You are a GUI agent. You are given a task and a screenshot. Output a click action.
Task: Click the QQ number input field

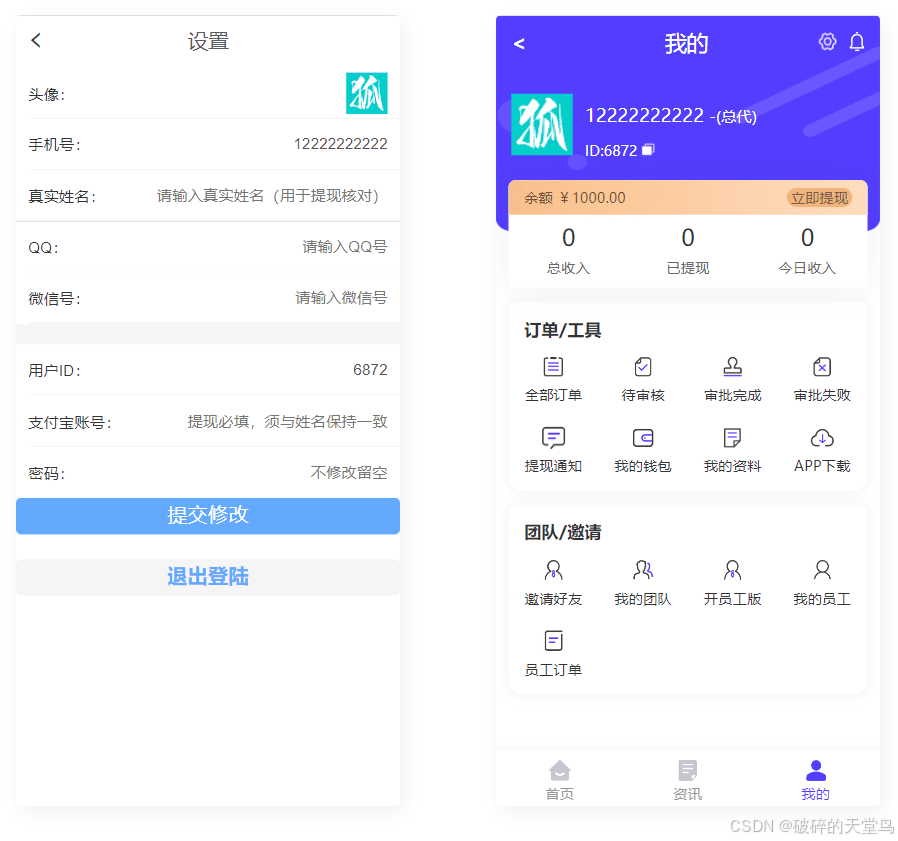pyautogui.click(x=345, y=247)
